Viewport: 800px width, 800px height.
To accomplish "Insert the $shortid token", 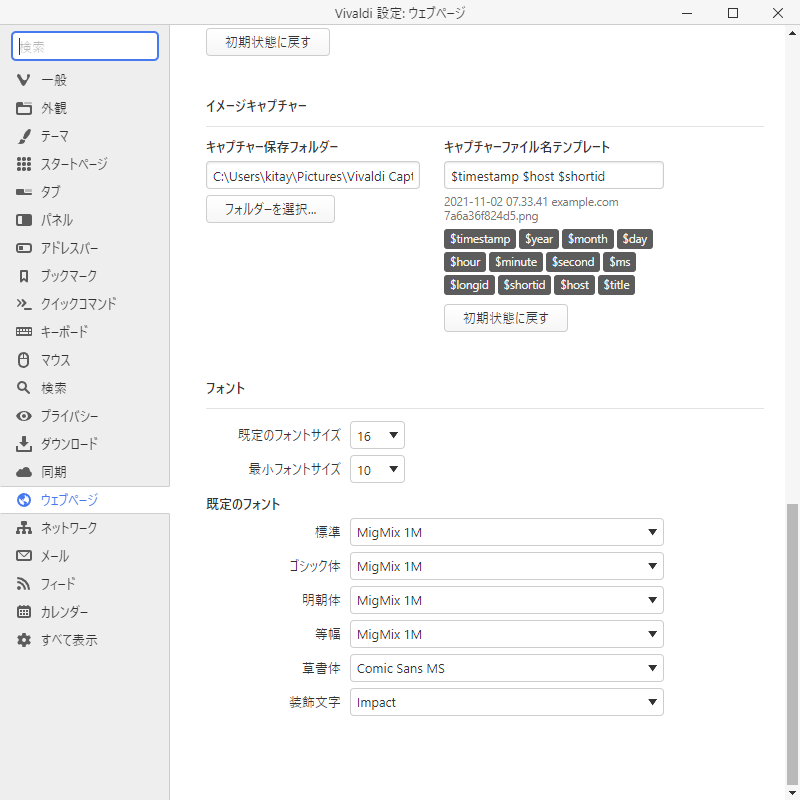I will (524, 285).
